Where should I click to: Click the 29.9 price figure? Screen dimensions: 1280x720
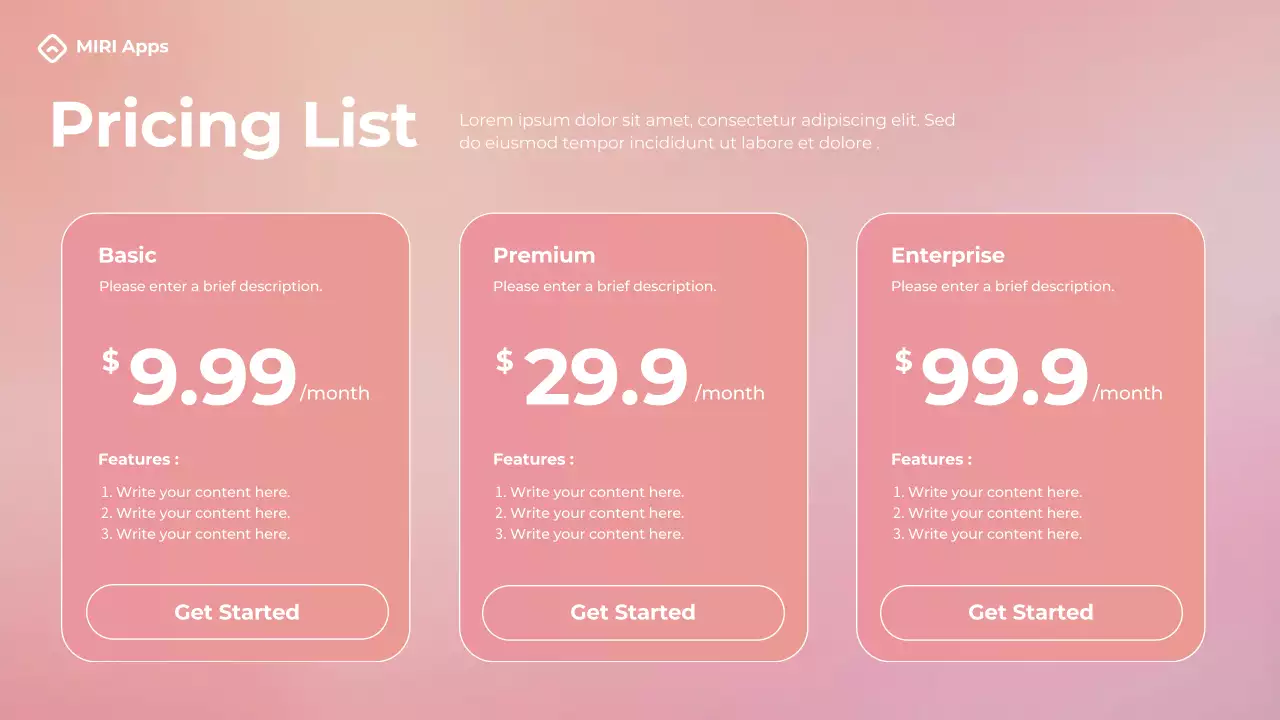606,377
